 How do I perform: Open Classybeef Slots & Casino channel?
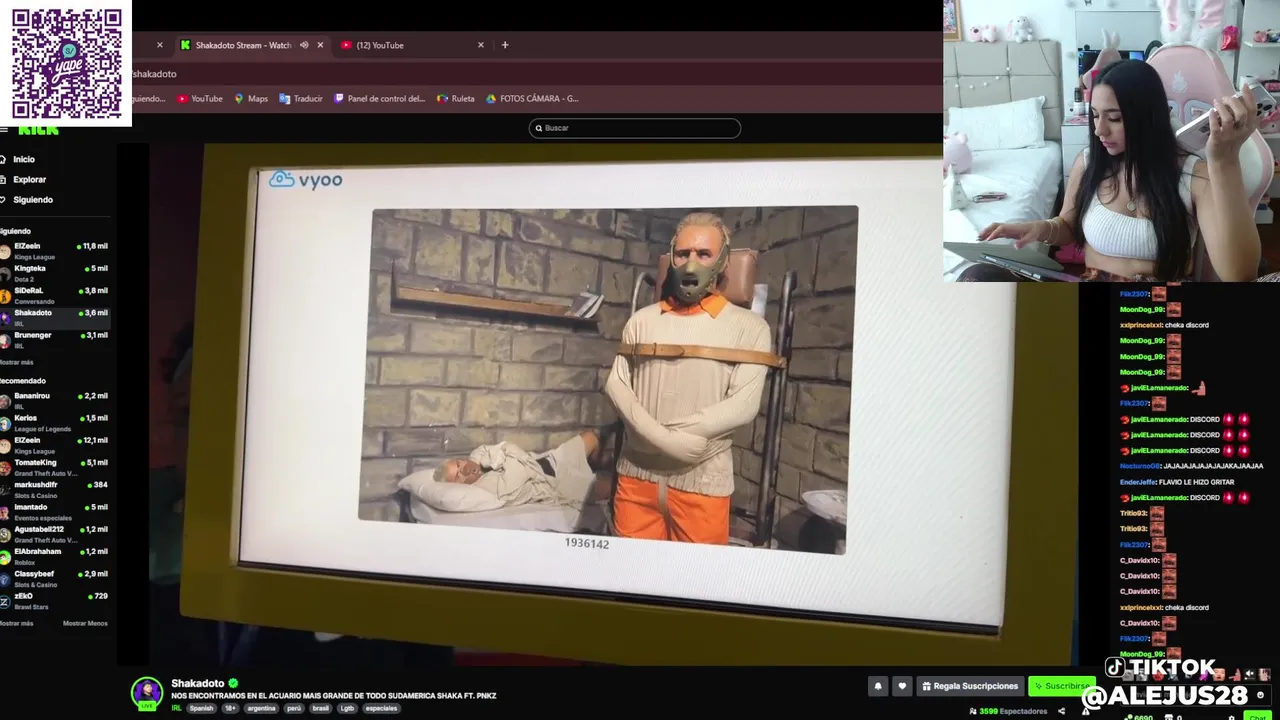(x=54, y=579)
